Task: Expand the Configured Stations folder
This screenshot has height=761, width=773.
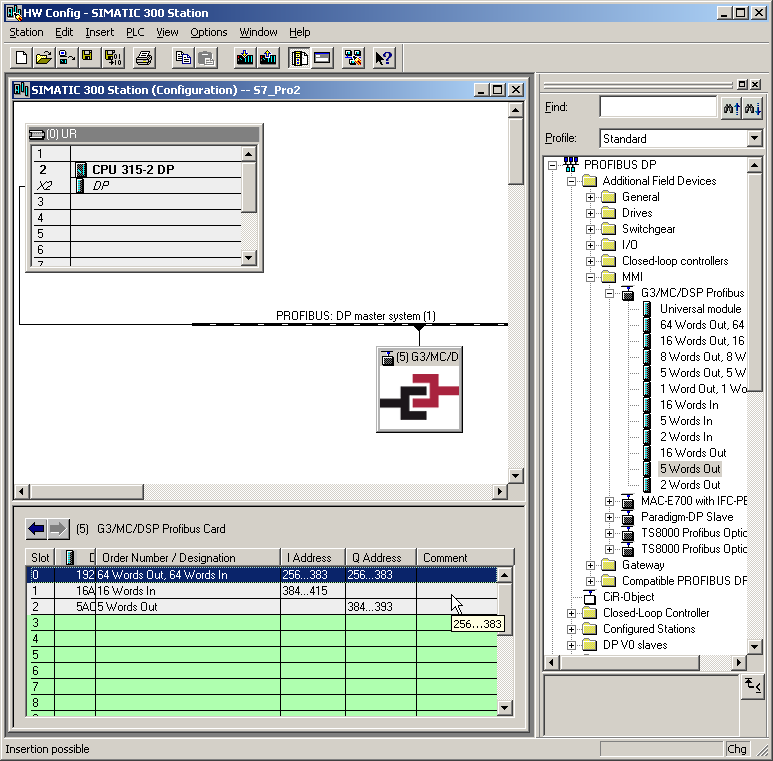Action: [x=571, y=629]
